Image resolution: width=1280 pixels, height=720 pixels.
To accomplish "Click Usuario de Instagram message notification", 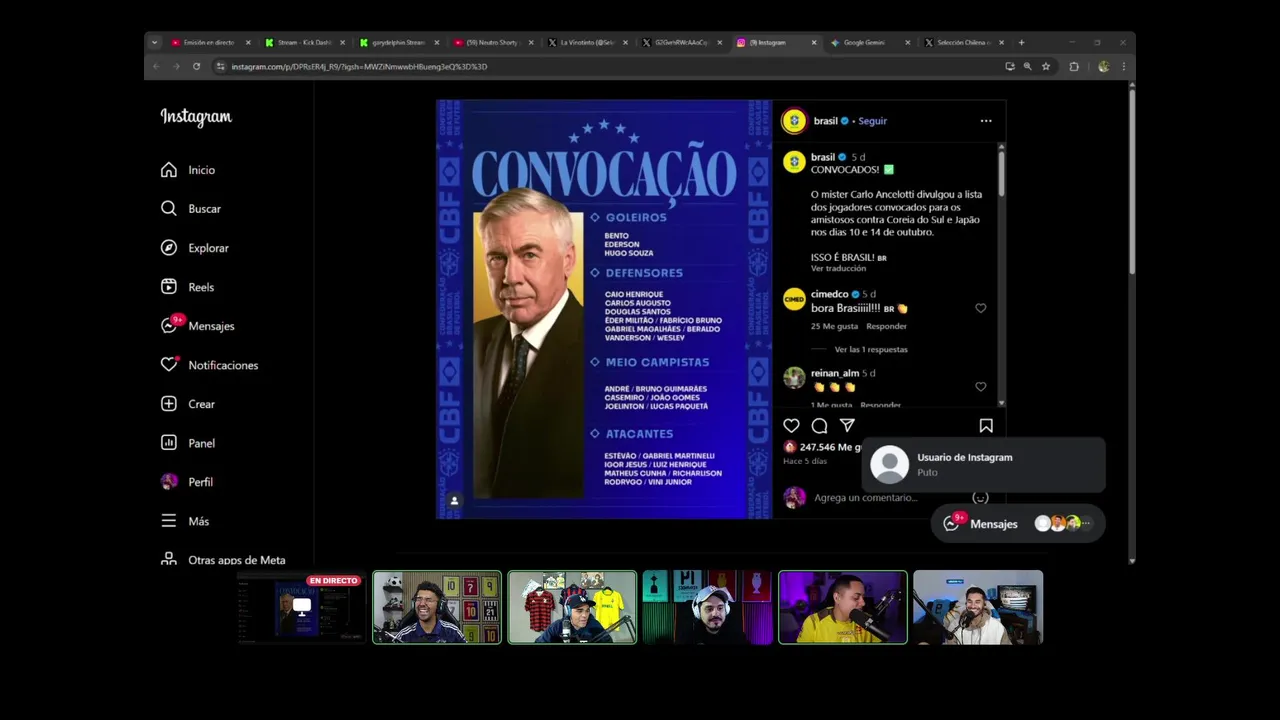I will pos(984,465).
